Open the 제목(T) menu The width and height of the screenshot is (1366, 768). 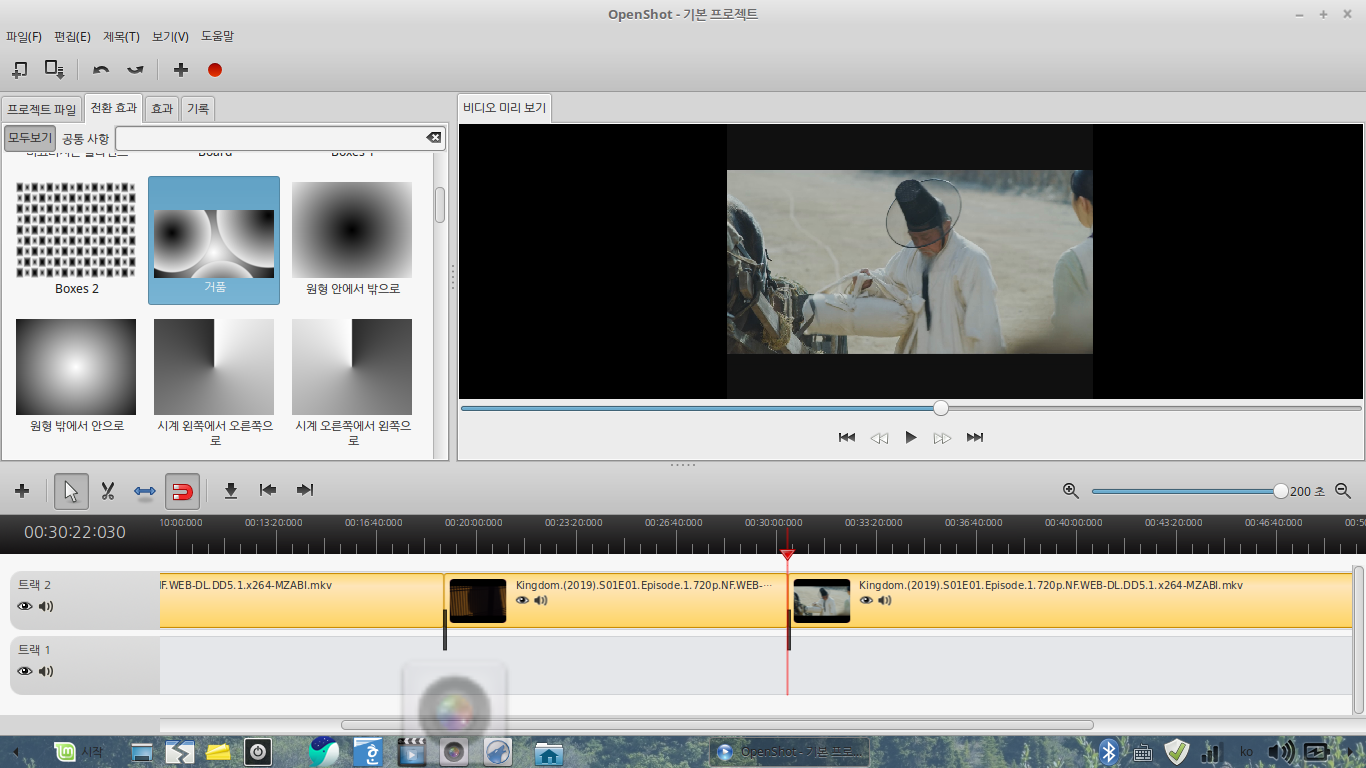pyautogui.click(x=121, y=37)
